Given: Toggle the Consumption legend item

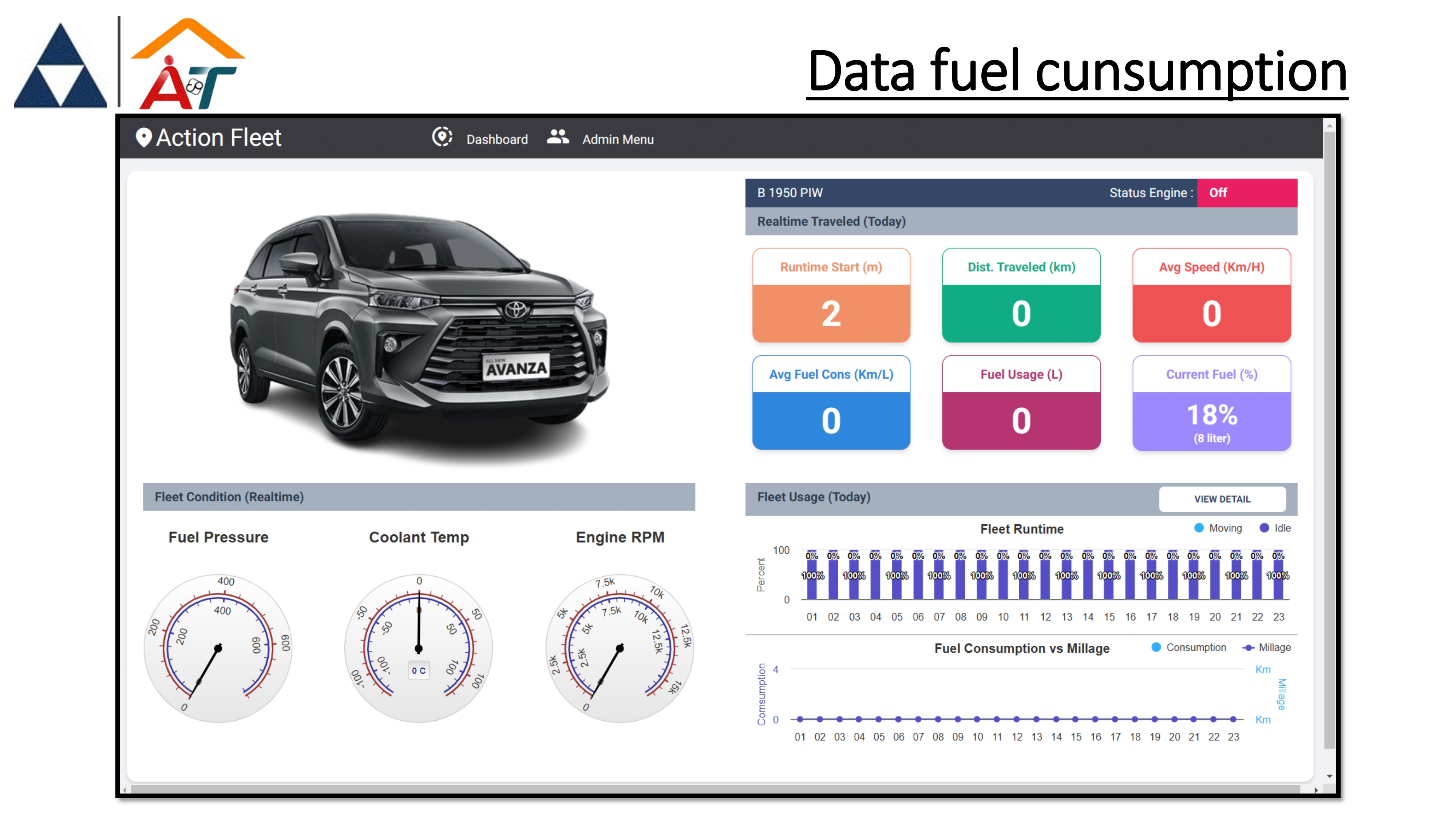Looking at the screenshot, I should point(1189,647).
